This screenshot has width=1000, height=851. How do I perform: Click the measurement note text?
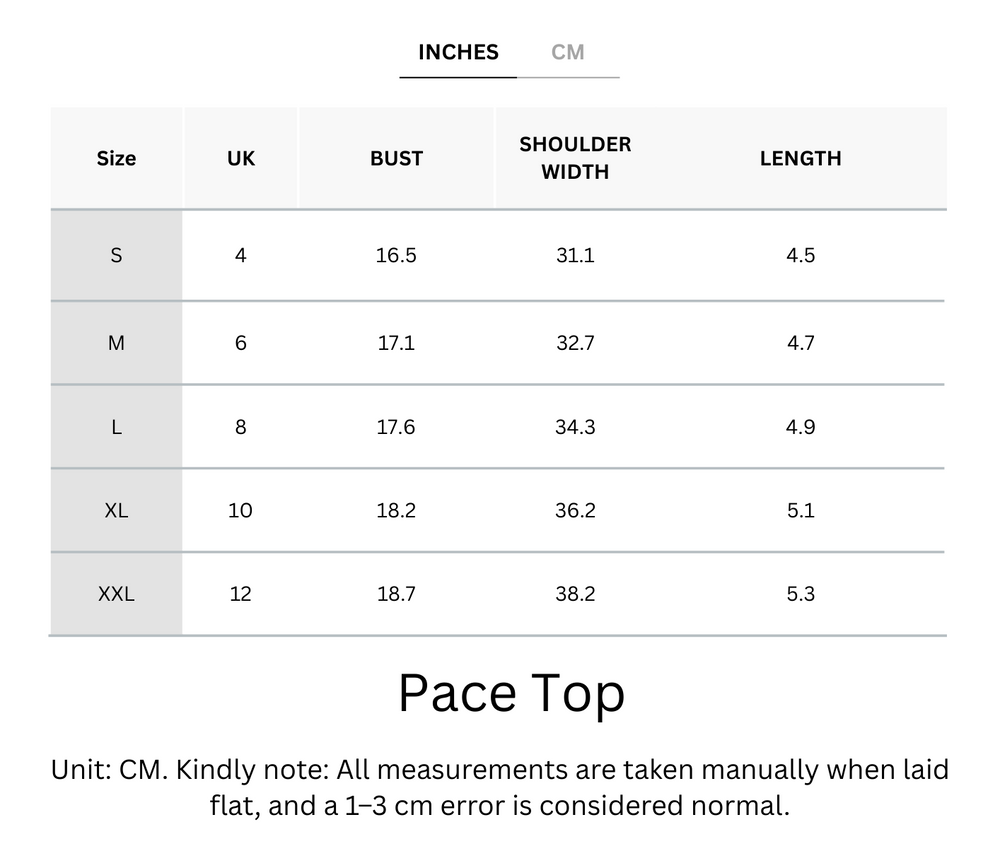500,788
